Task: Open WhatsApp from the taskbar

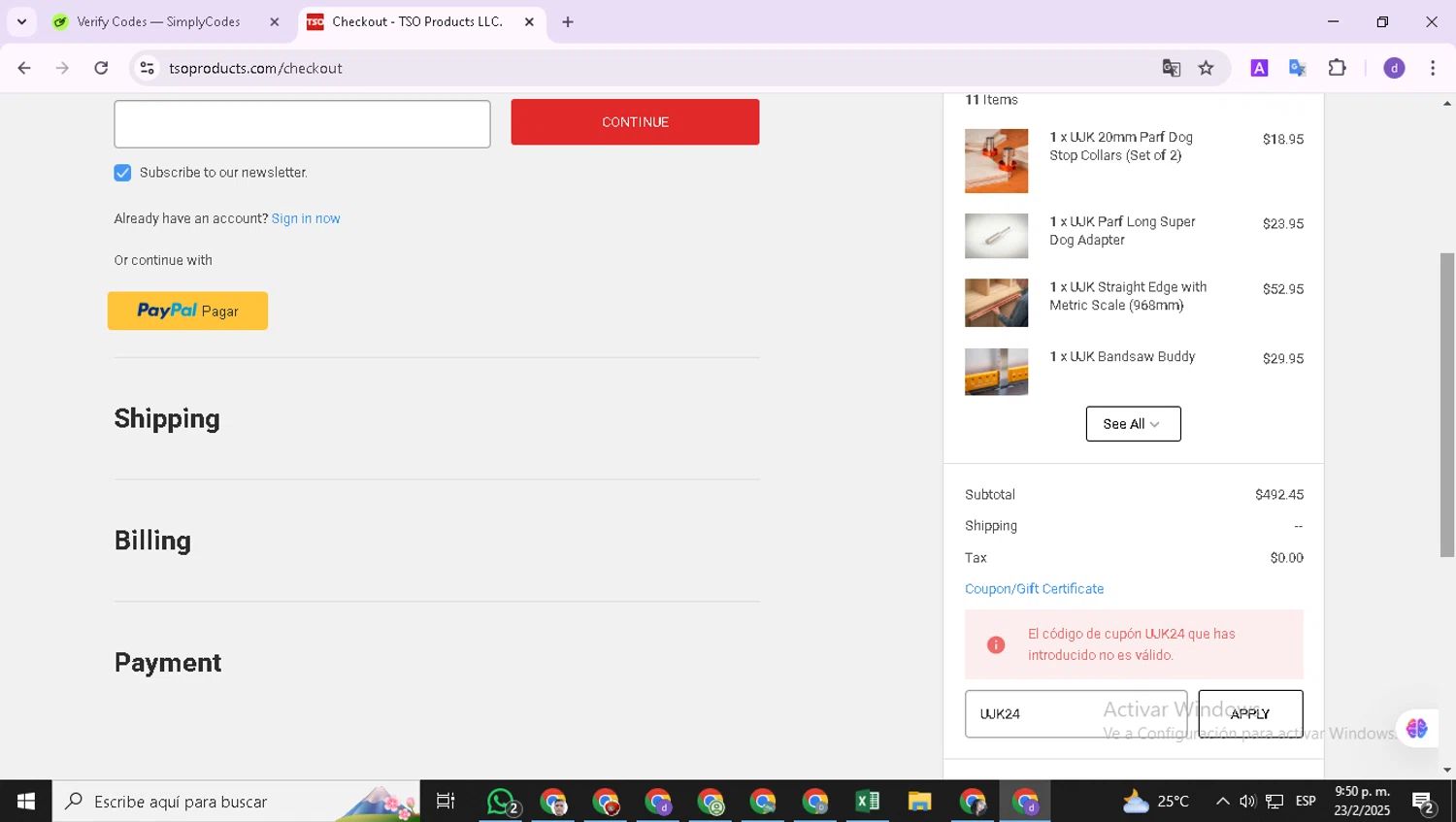Action: pos(502,802)
